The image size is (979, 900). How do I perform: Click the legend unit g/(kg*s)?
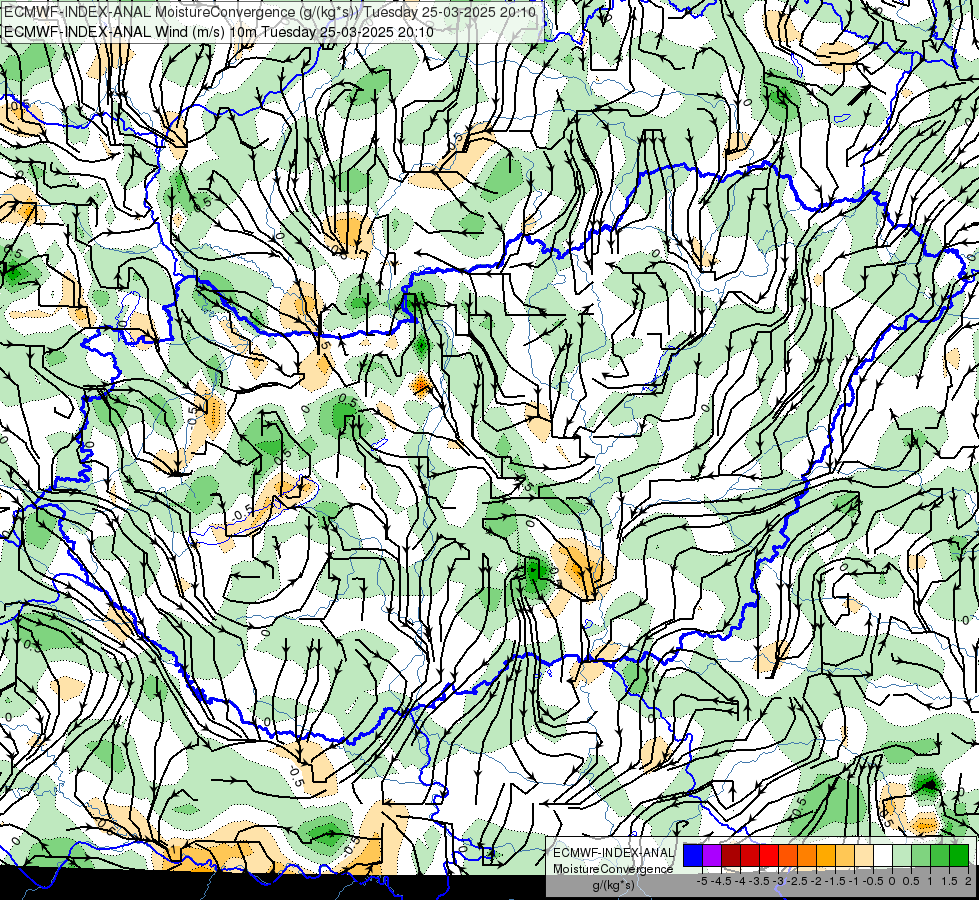pos(613,885)
